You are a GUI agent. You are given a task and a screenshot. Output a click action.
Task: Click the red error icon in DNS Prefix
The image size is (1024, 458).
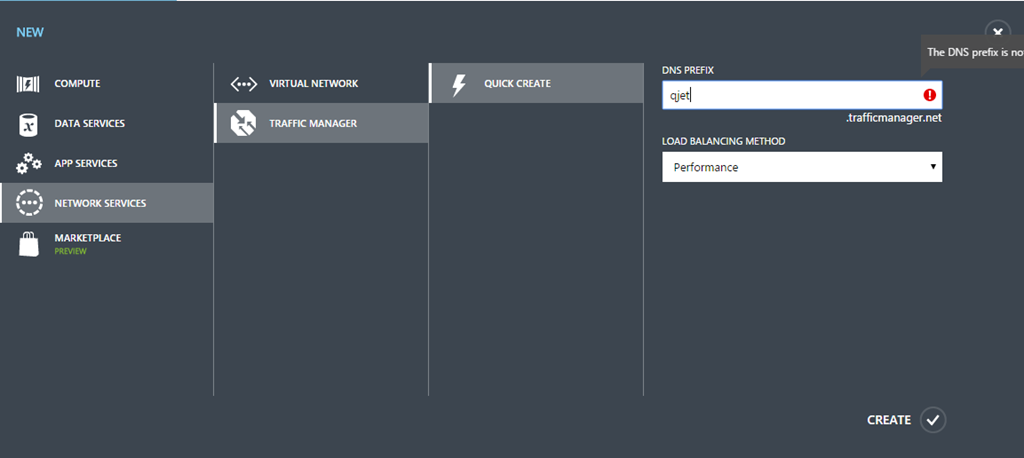(x=930, y=95)
